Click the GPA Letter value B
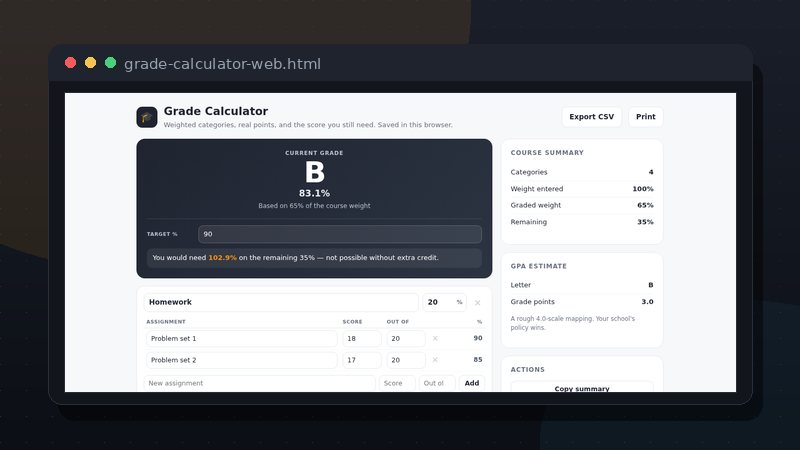This screenshot has width=800, height=450. tap(651, 285)
